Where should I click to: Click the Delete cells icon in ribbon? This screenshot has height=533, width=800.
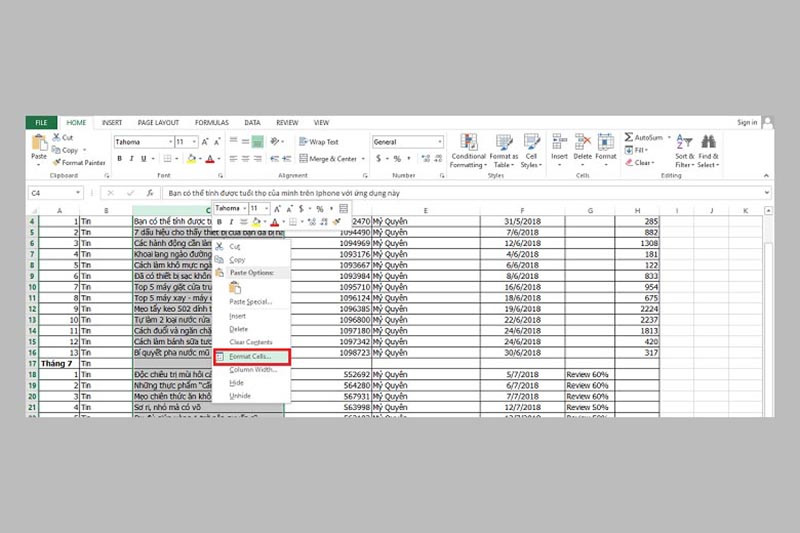[x=582, y=142]
